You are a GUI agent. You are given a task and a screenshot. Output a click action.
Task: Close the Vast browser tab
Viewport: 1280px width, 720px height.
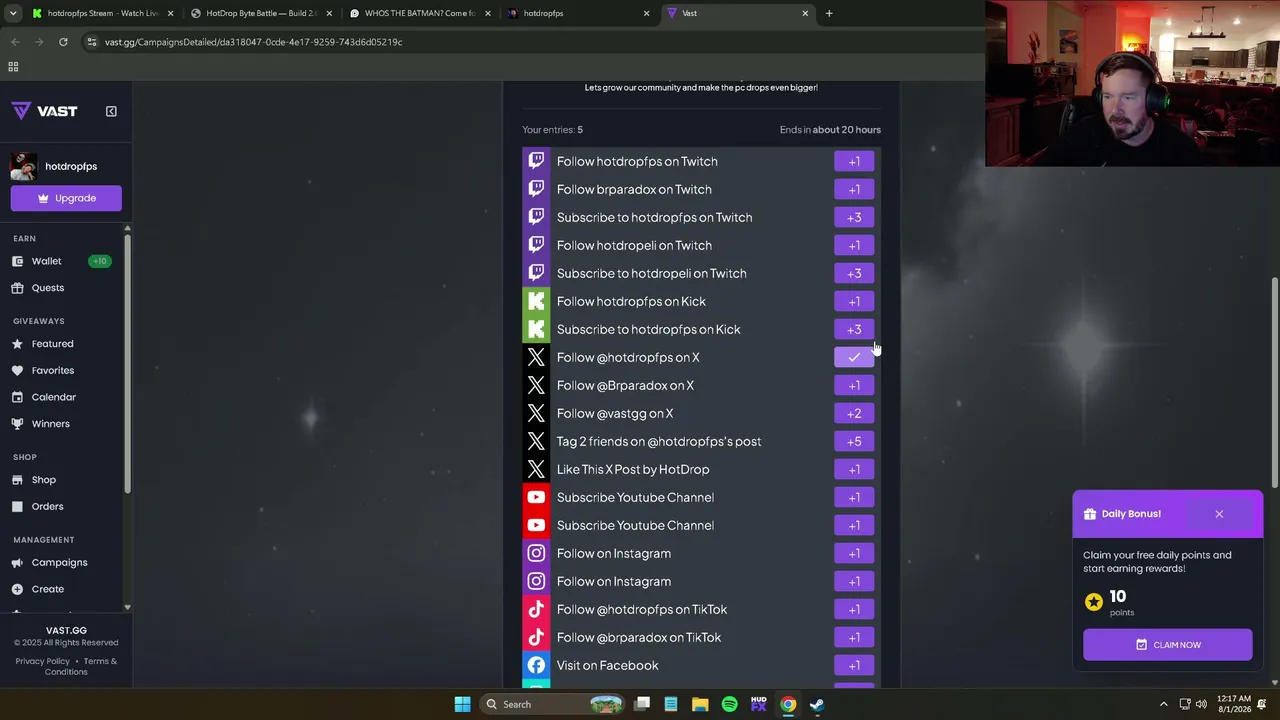[x=805, y=13]
